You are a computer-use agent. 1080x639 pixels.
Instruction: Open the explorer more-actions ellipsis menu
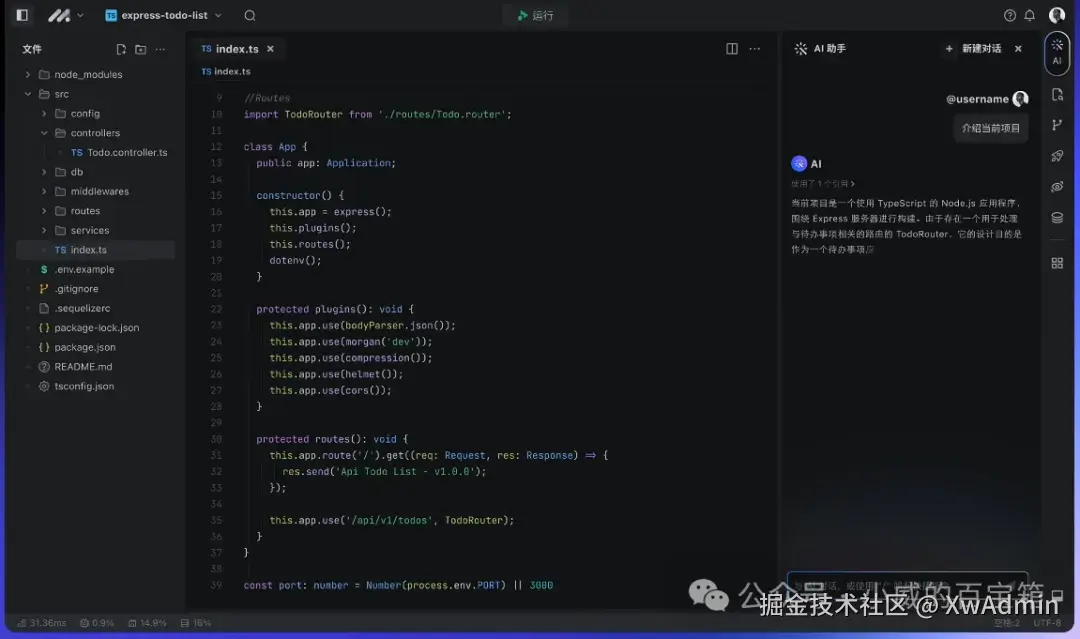(160, 49)
